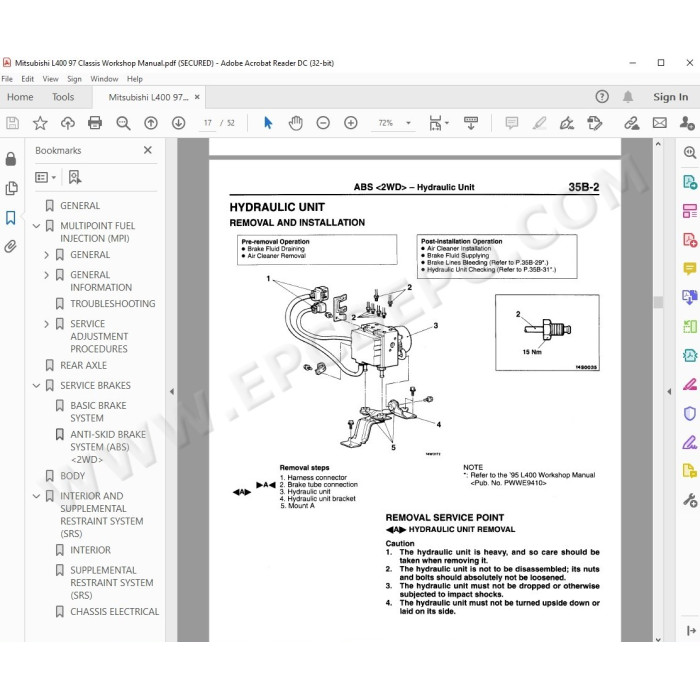This screenshot has width=700, height=700.
Task: Click the Print file icon
Action: tap(95, 123)
